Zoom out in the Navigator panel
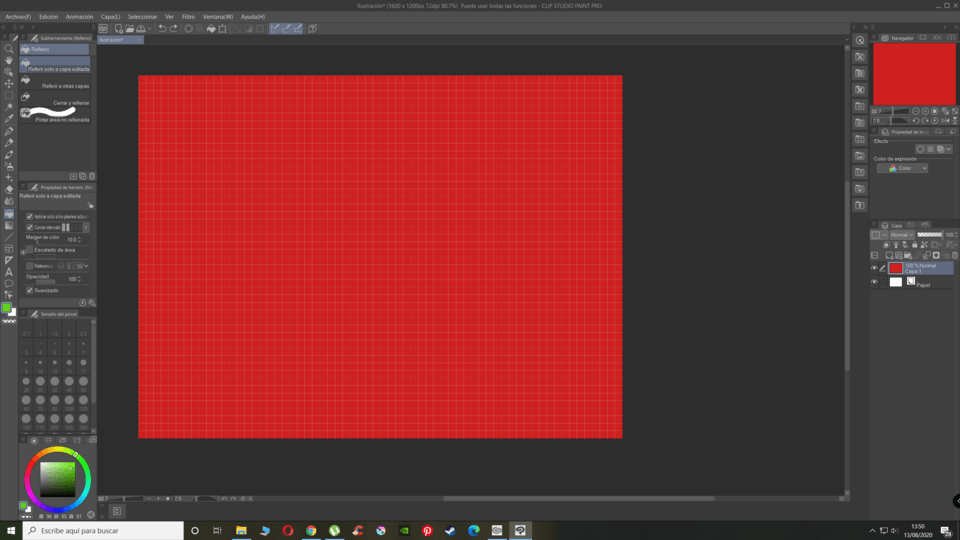 tap(915, 111)
